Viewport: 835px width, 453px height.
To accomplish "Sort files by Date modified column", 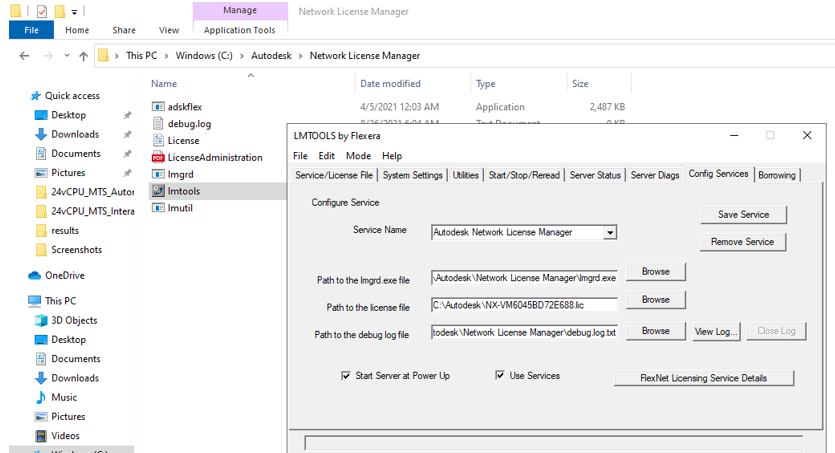I will (x=390, y=84).
